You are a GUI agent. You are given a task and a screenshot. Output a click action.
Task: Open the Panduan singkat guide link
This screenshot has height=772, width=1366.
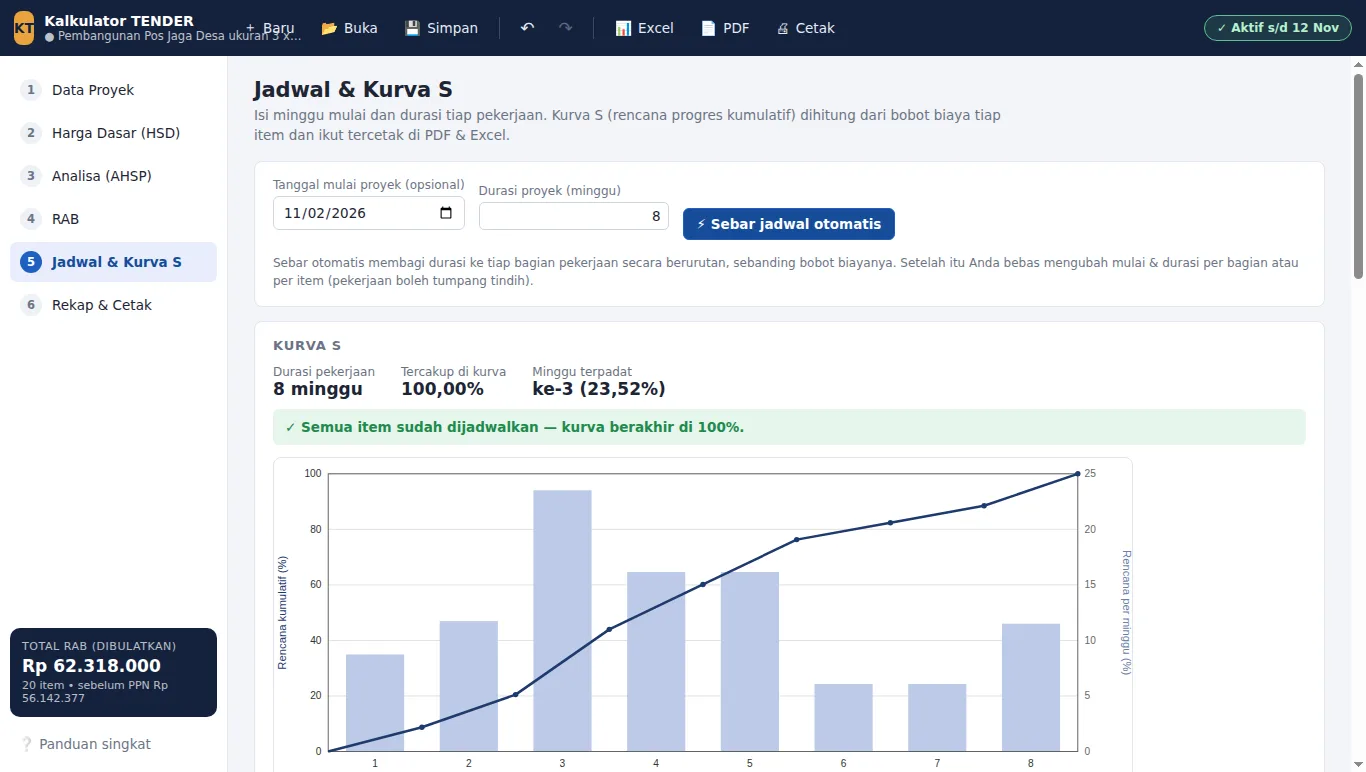pos(86,744)
